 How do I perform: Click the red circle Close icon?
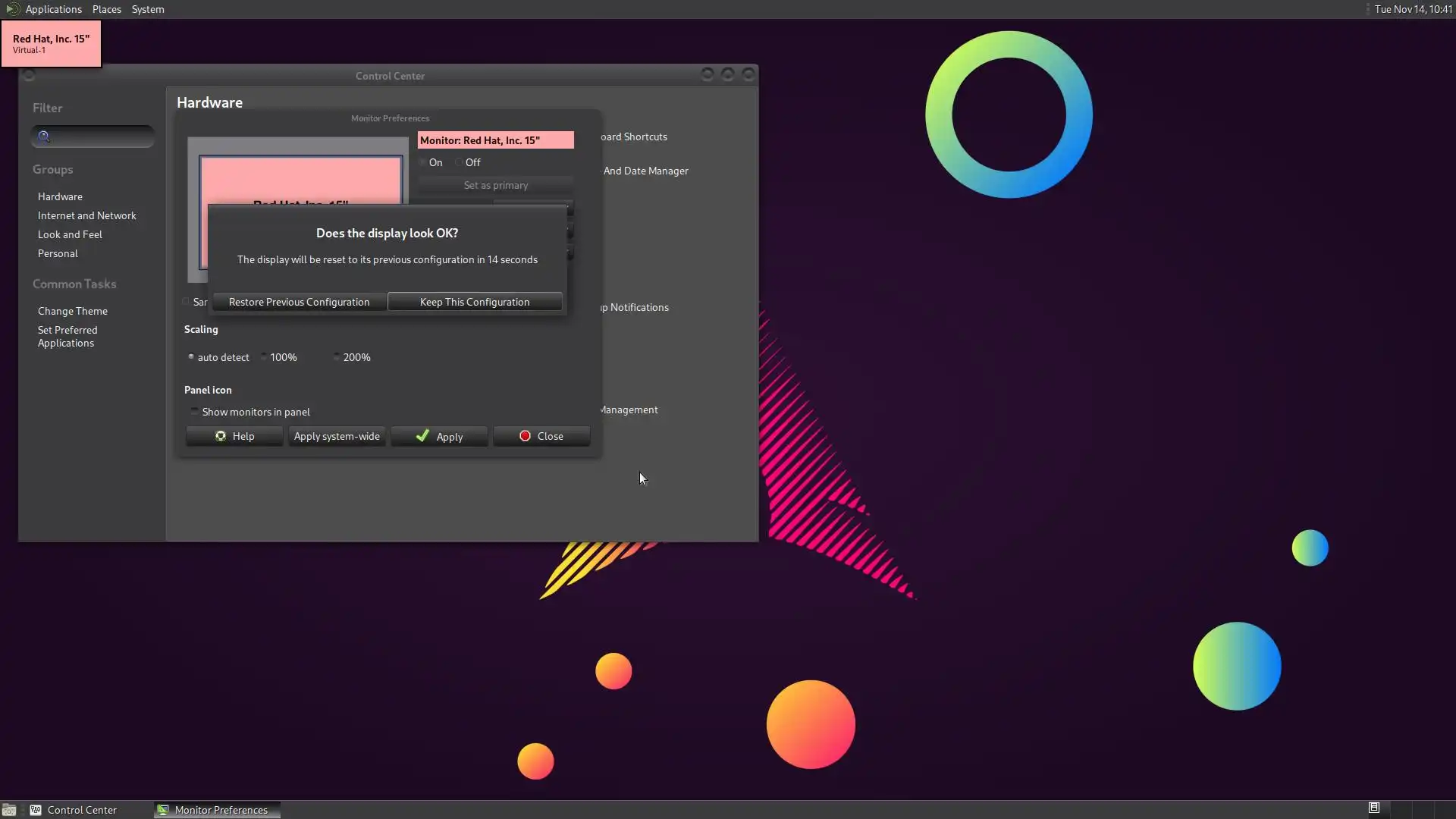point(525,436)
